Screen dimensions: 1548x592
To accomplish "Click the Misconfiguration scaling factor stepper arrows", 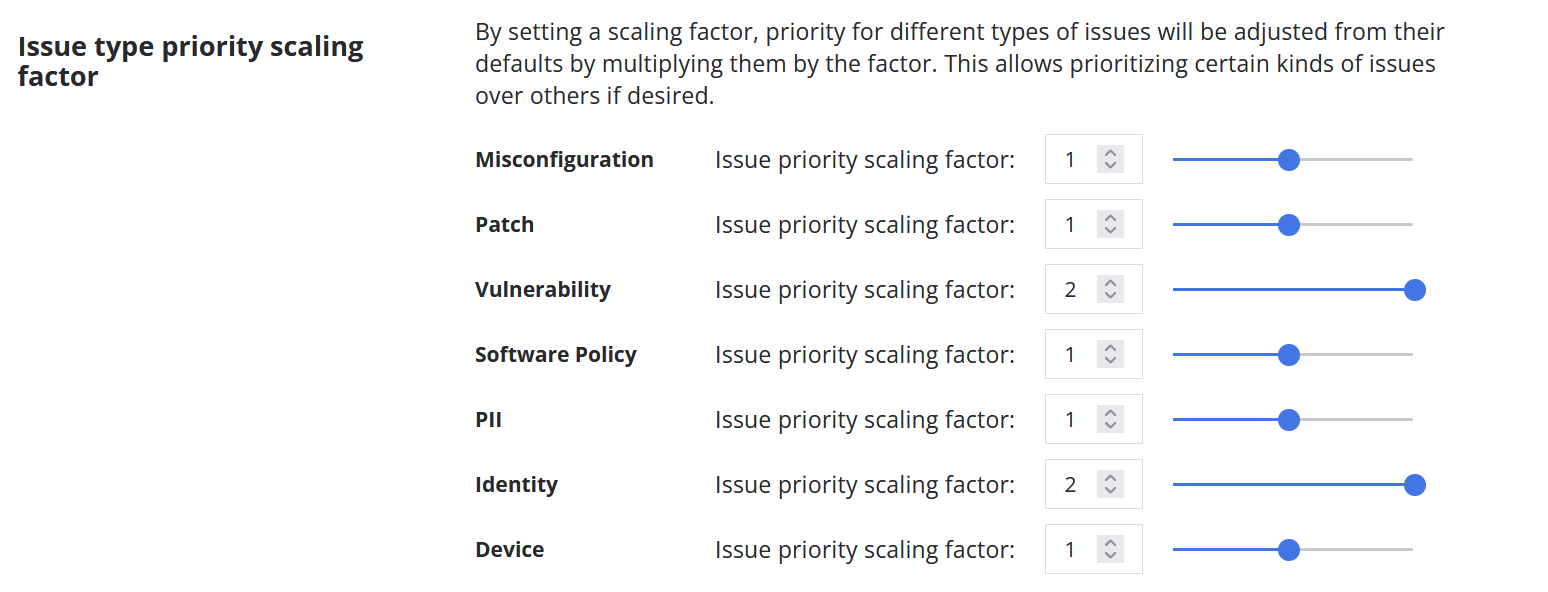I will [1110, 159].
